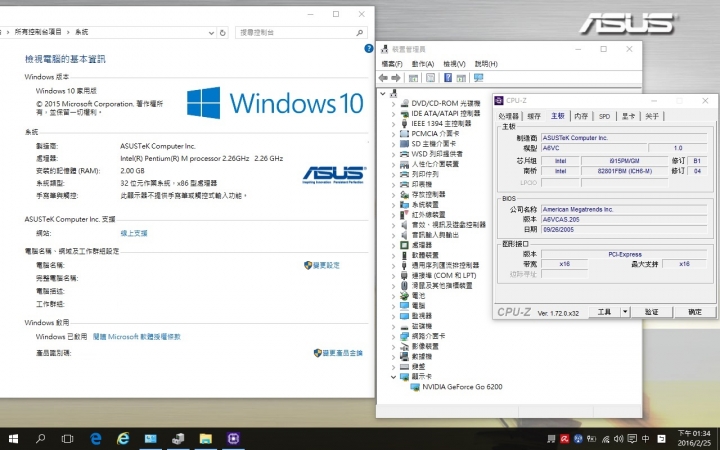Screen dimensions: 720x450
Task: Expand the DVD/CD-ROM 光碟機 node
Action: [394, 104]
